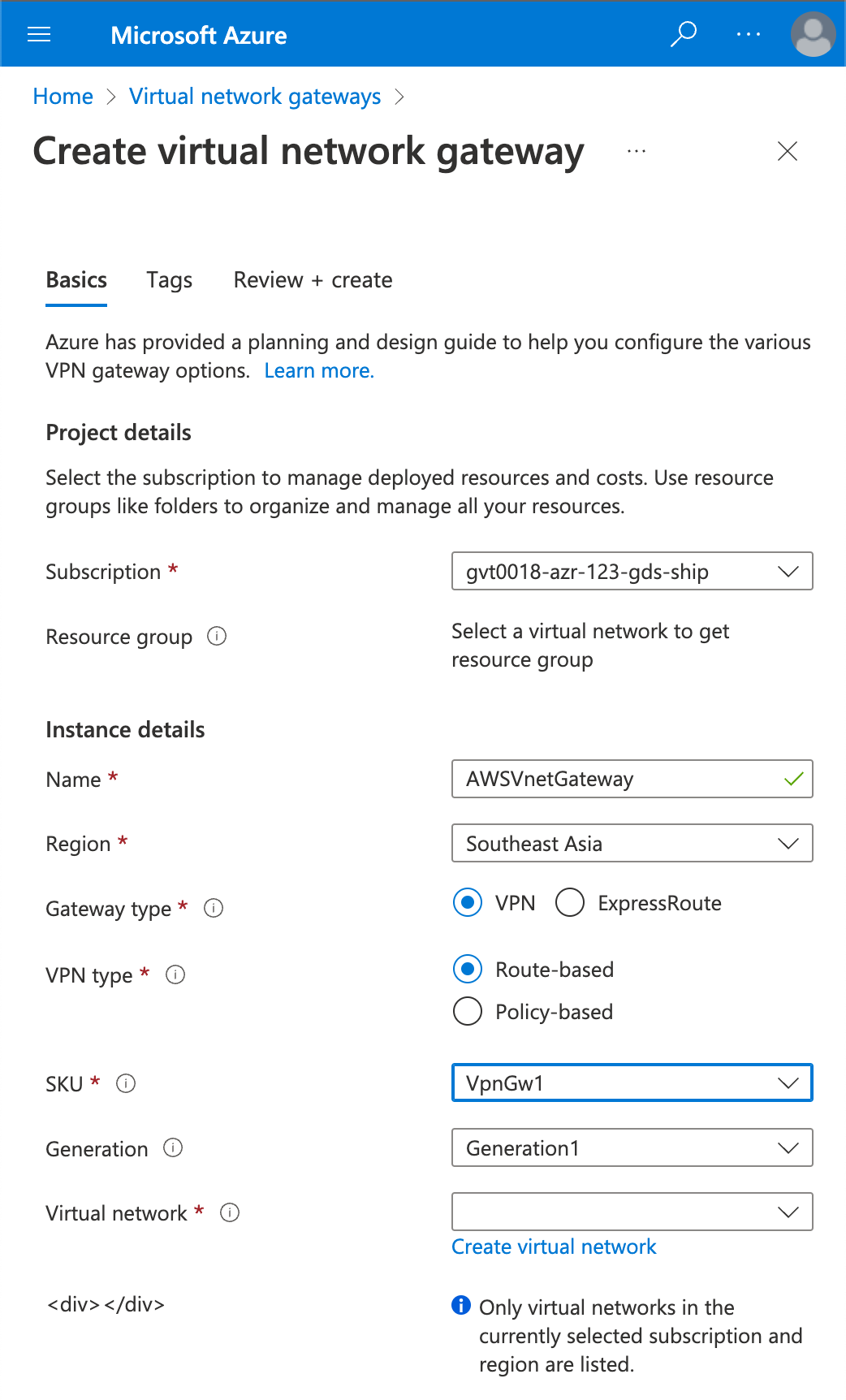Open the Subscription dropdown
Viewport: 846px width, 1400px height.
tap(632, 572)
